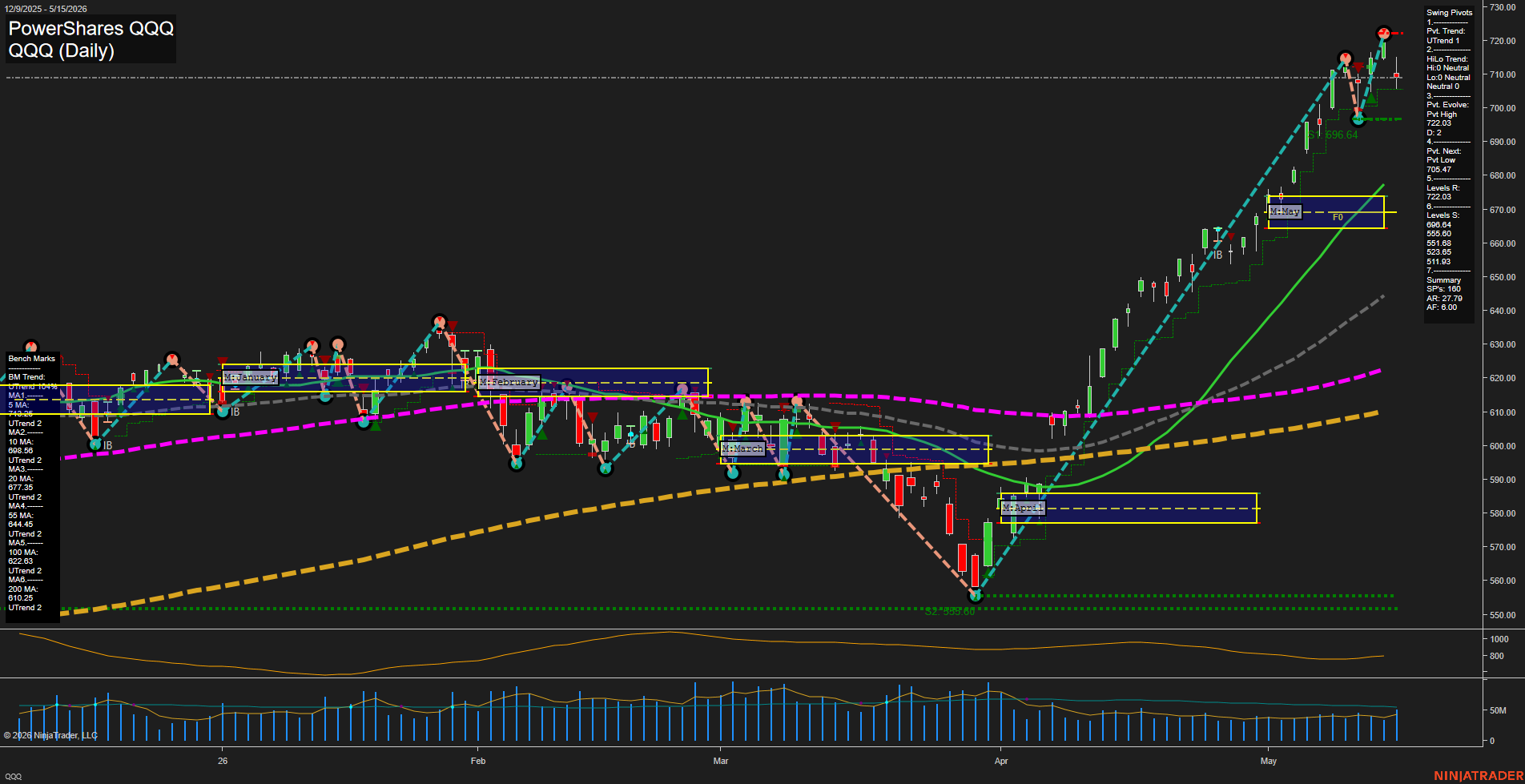Click the Bench Marks panel heading
The image size is (1525, 784).
[x=32, y=359]
